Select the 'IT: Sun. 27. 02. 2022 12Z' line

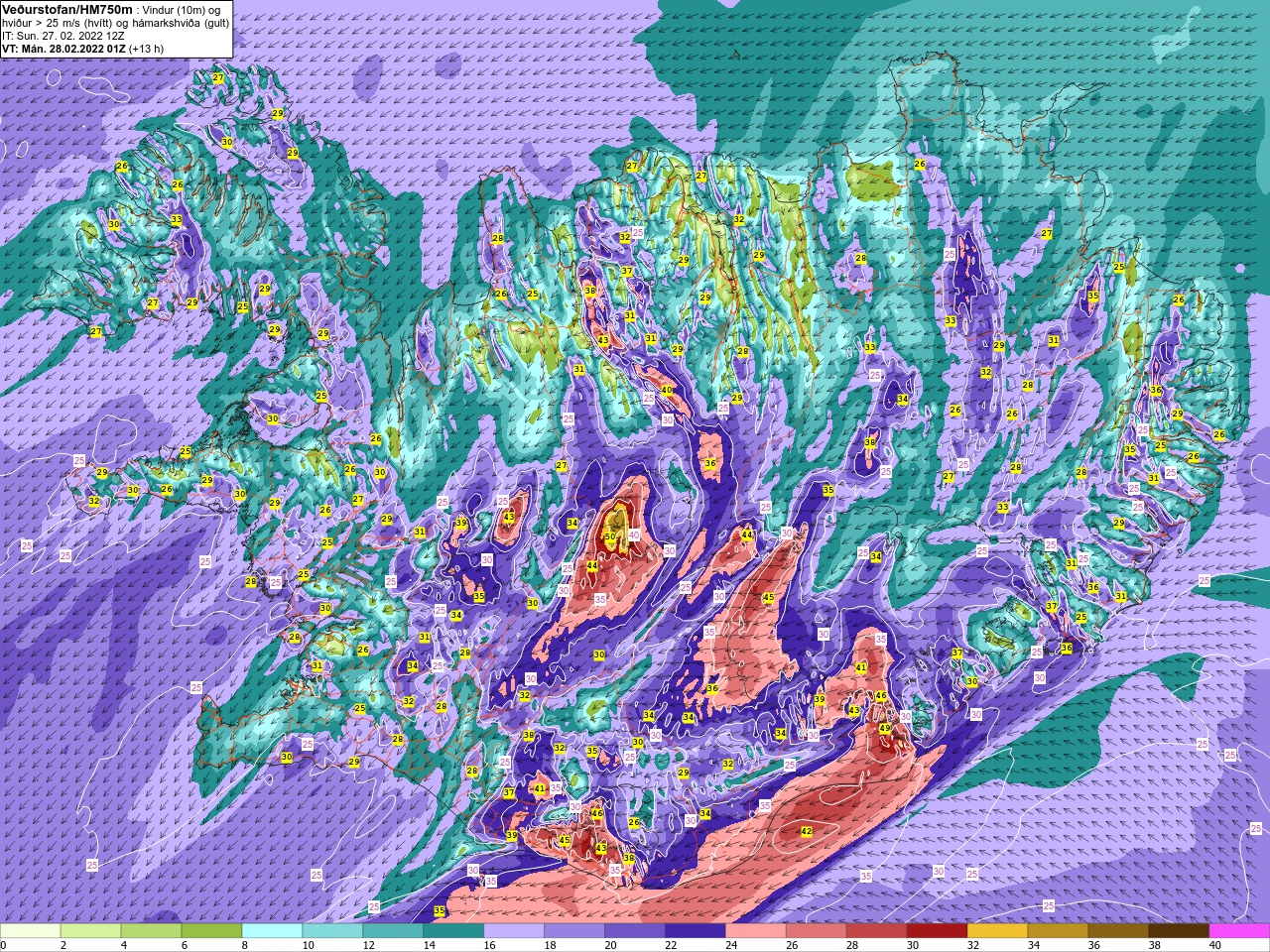[x=63, y=35]
